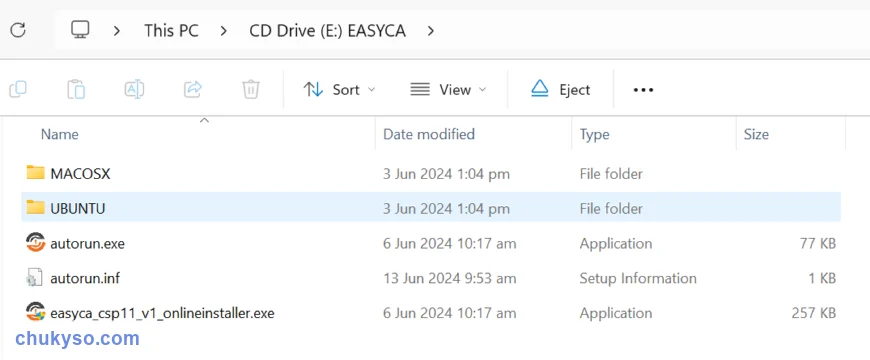Expand chevron after This PC
This screenshot has height=360, width=870.
[x=224, y=31]
